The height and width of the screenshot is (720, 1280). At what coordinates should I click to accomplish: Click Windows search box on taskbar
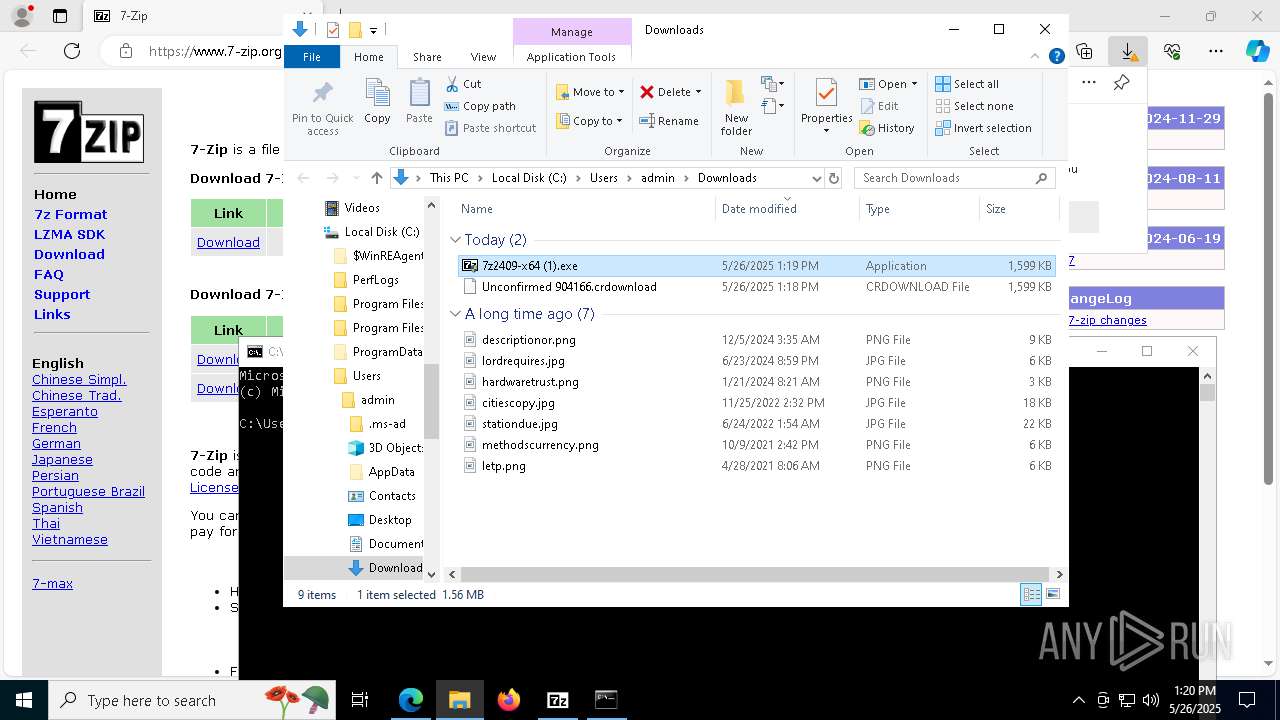point(192,700)
